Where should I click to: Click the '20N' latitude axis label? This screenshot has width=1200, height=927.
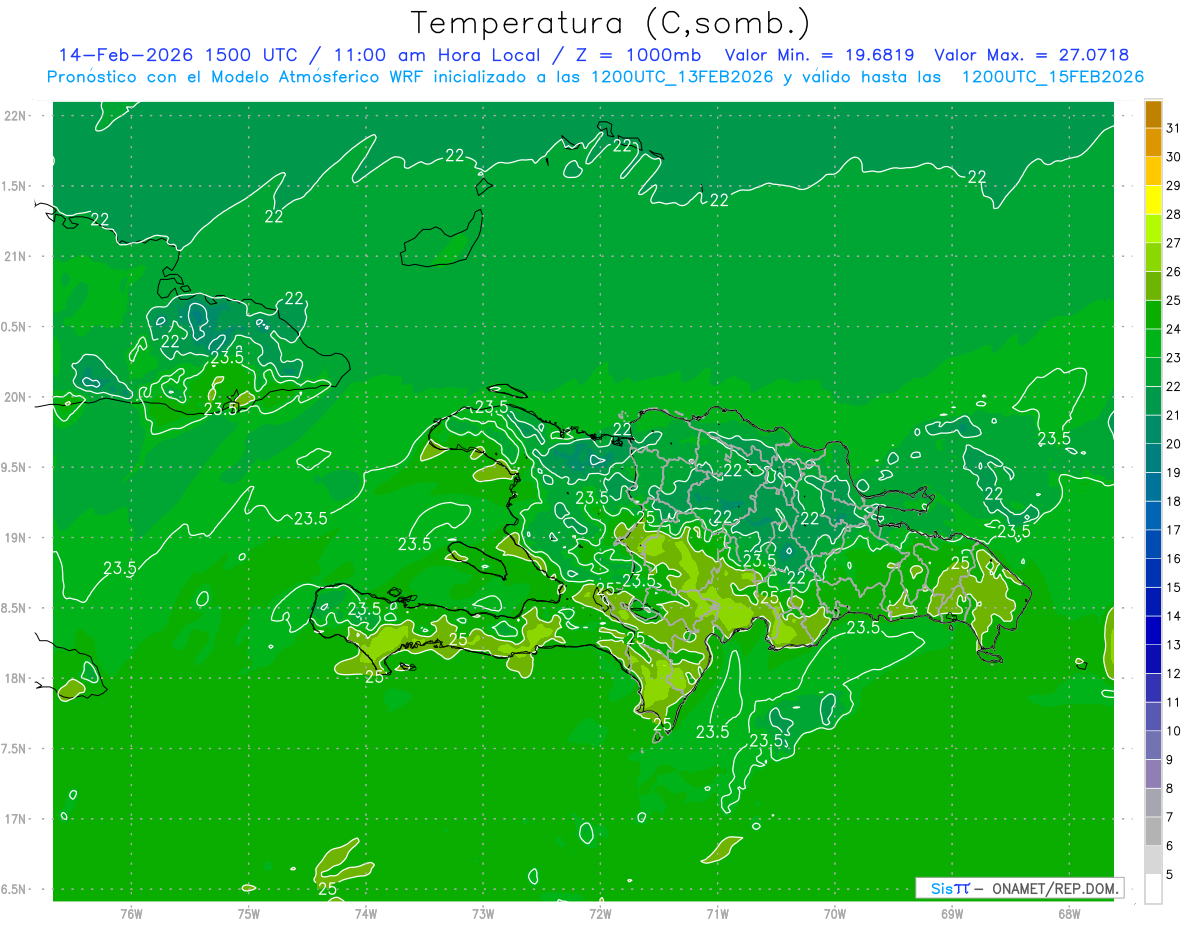point(16,397)
